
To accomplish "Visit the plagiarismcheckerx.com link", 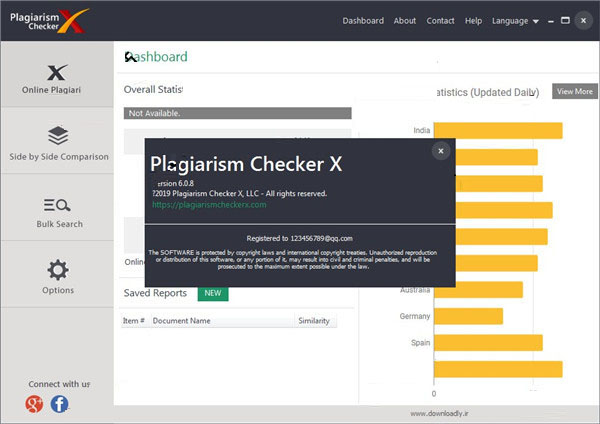I will 209,204.
